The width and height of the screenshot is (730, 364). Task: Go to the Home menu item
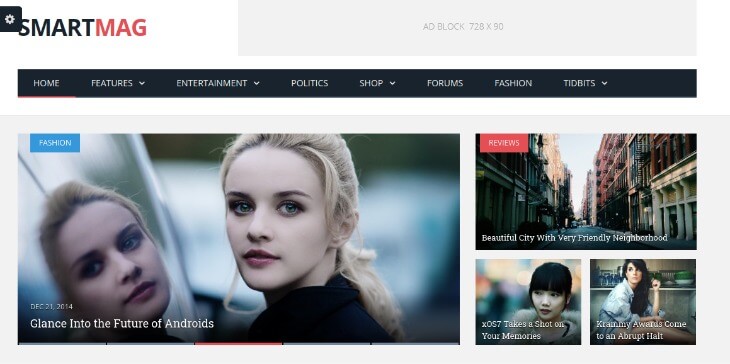(x=46, y=83)
